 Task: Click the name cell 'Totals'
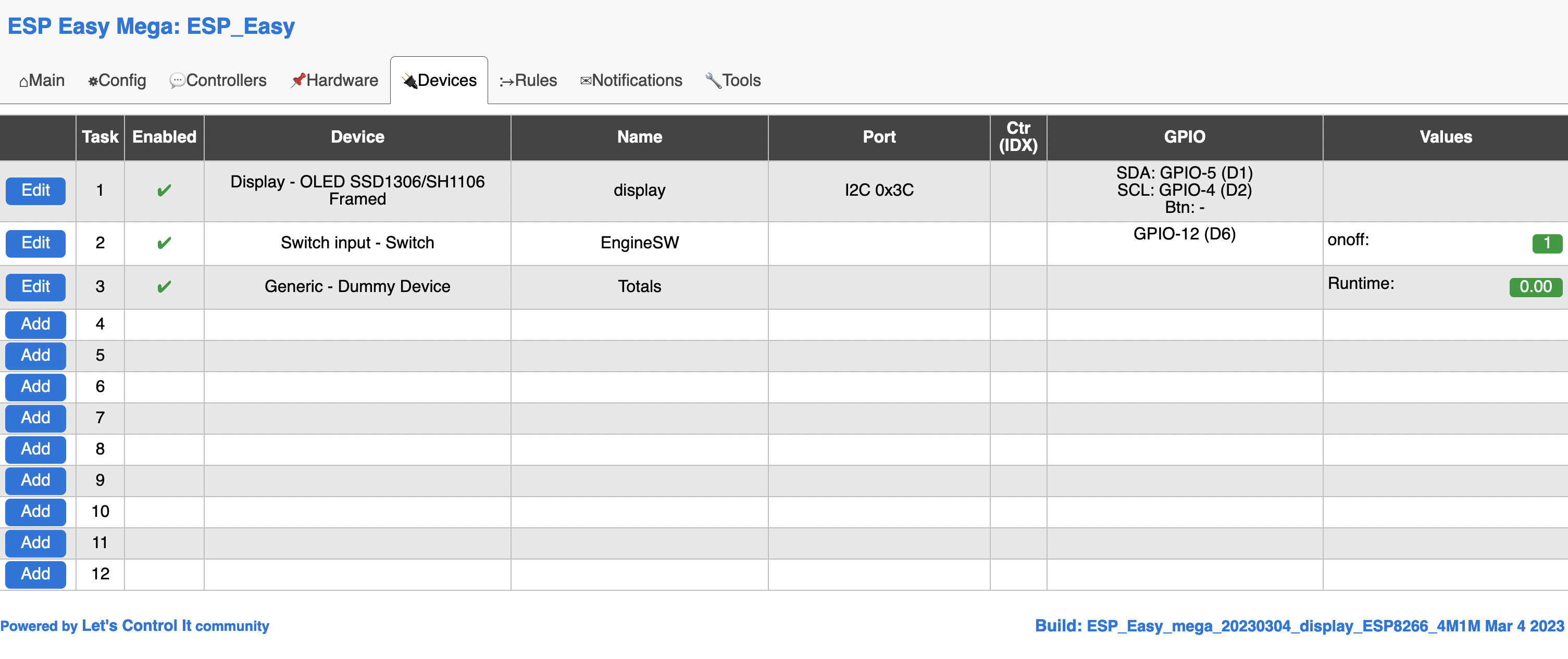tap(639, 287)
